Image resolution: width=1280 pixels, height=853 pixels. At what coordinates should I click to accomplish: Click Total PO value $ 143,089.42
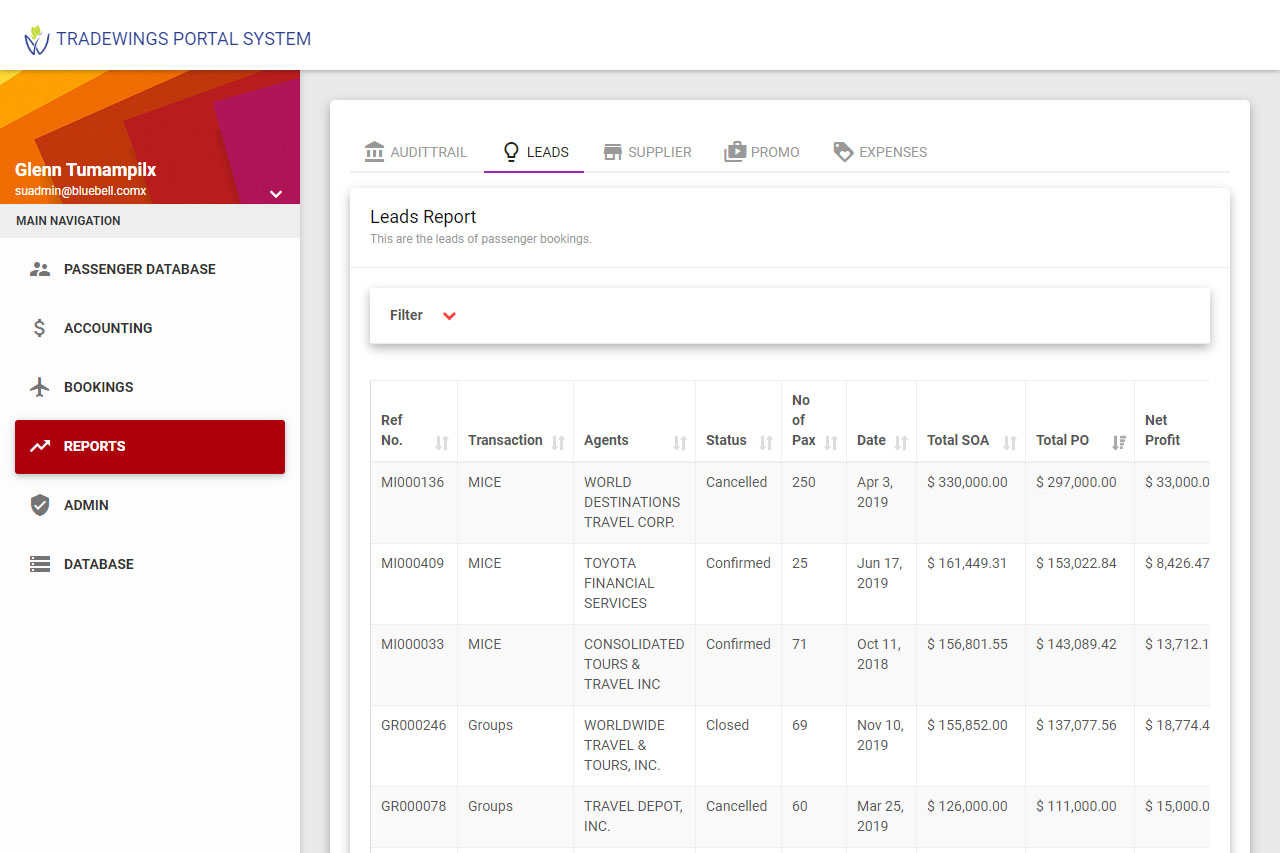(x=1076, y=644)
